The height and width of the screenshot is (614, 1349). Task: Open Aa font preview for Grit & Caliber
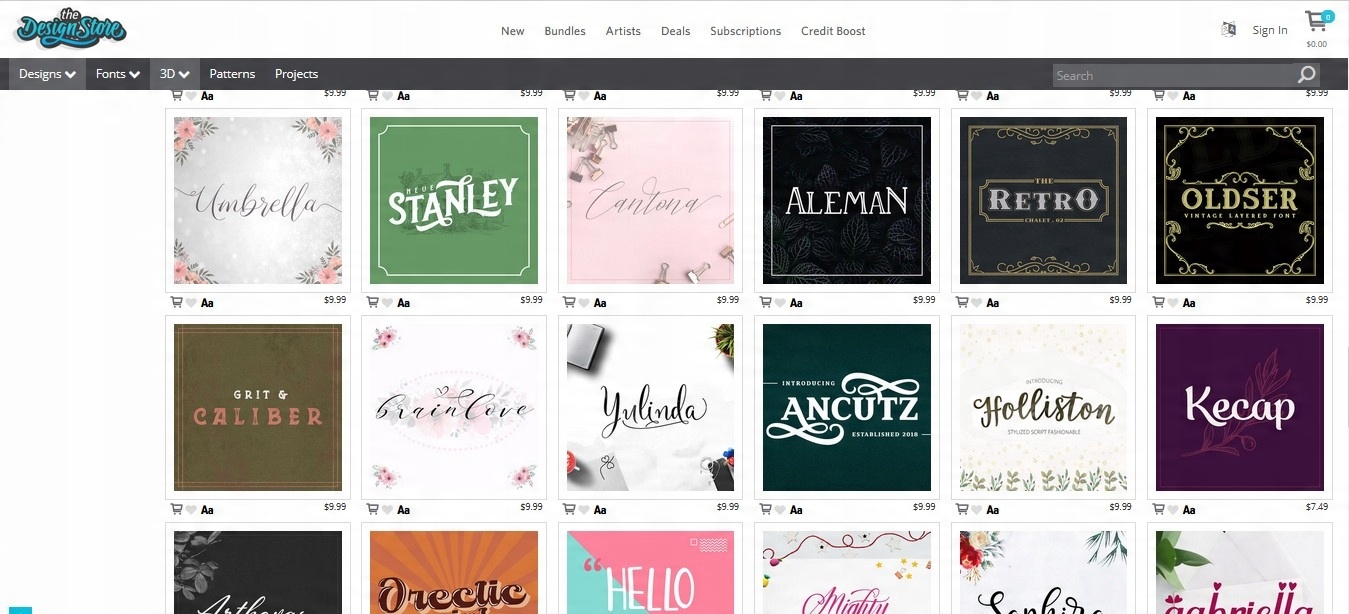207,510
